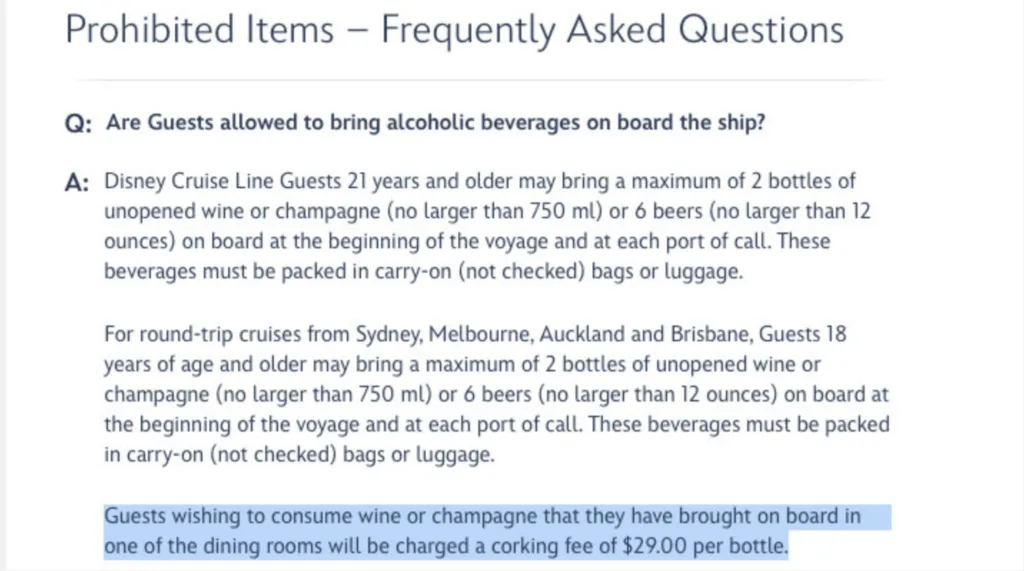
Task: Click the bold "A:" answer label
Action: coord(77,183)
